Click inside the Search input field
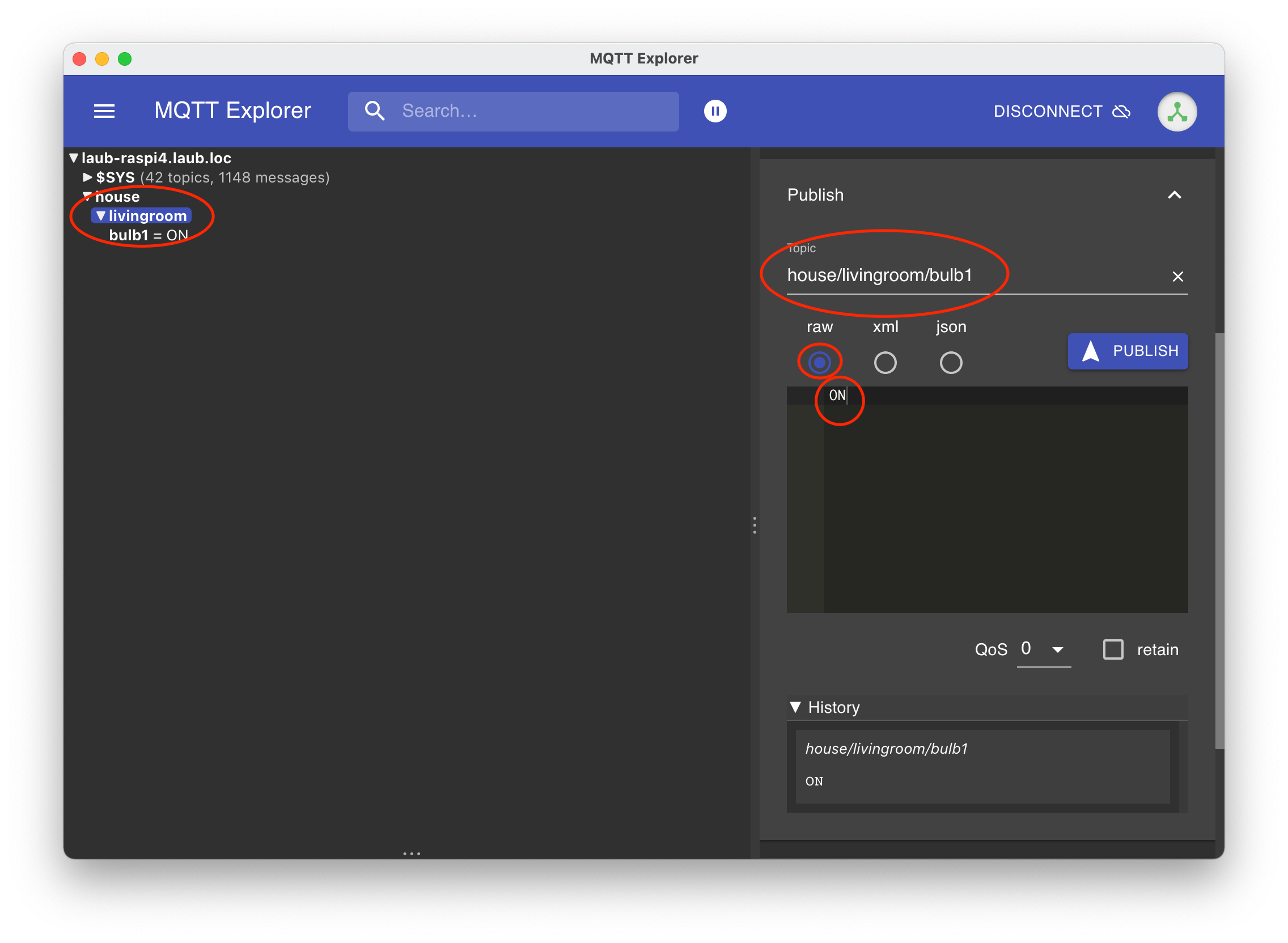Image resolution: width=1288 pixels, height=943 pixels. pos(531,111)
